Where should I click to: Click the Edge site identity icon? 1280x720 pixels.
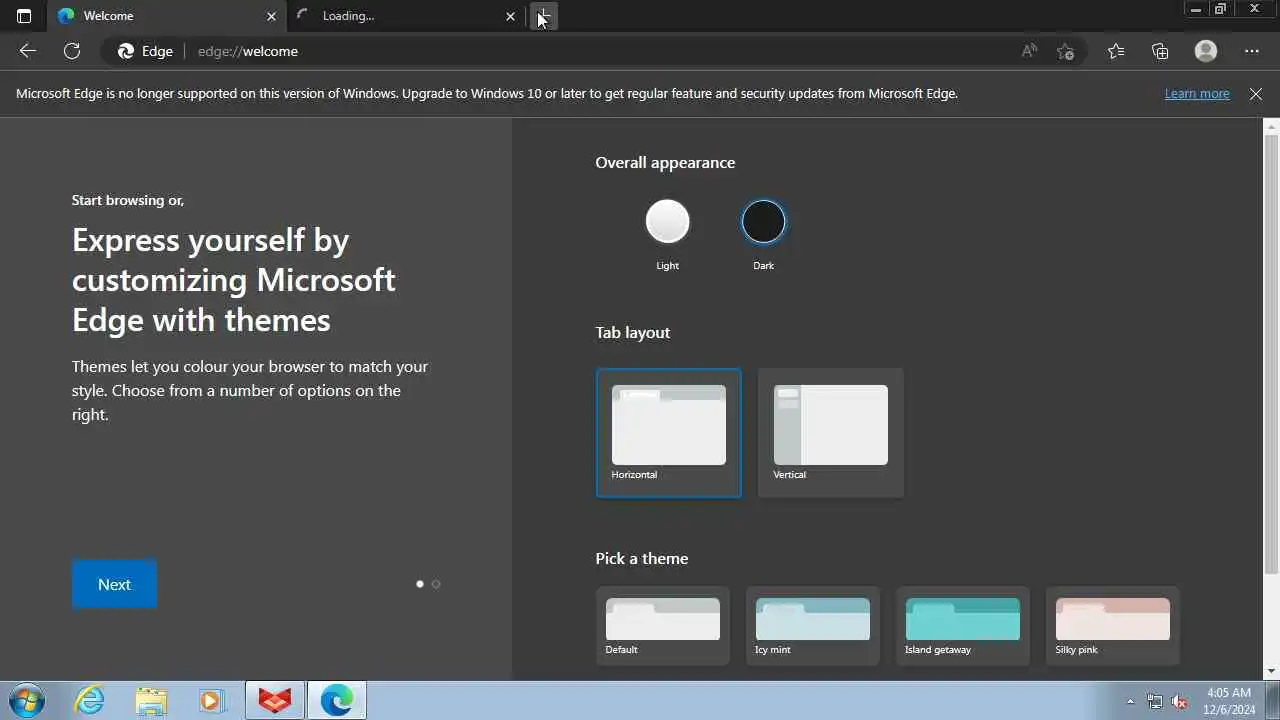click(146, 51)
